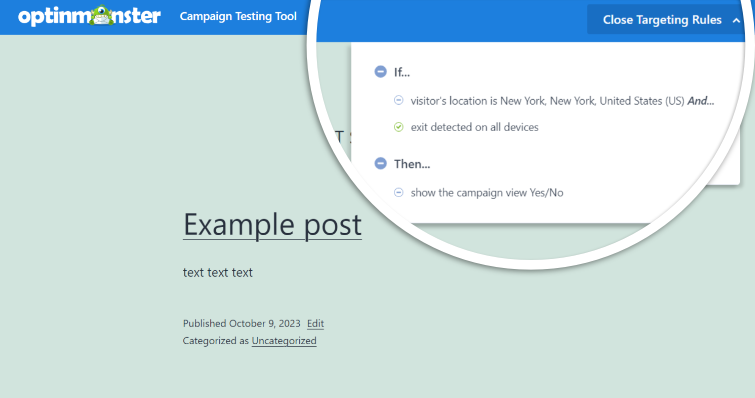Viewport: 755px width, 398px height.
Task: Collapse the If... rule group
Action: click(x=380, y=72)
